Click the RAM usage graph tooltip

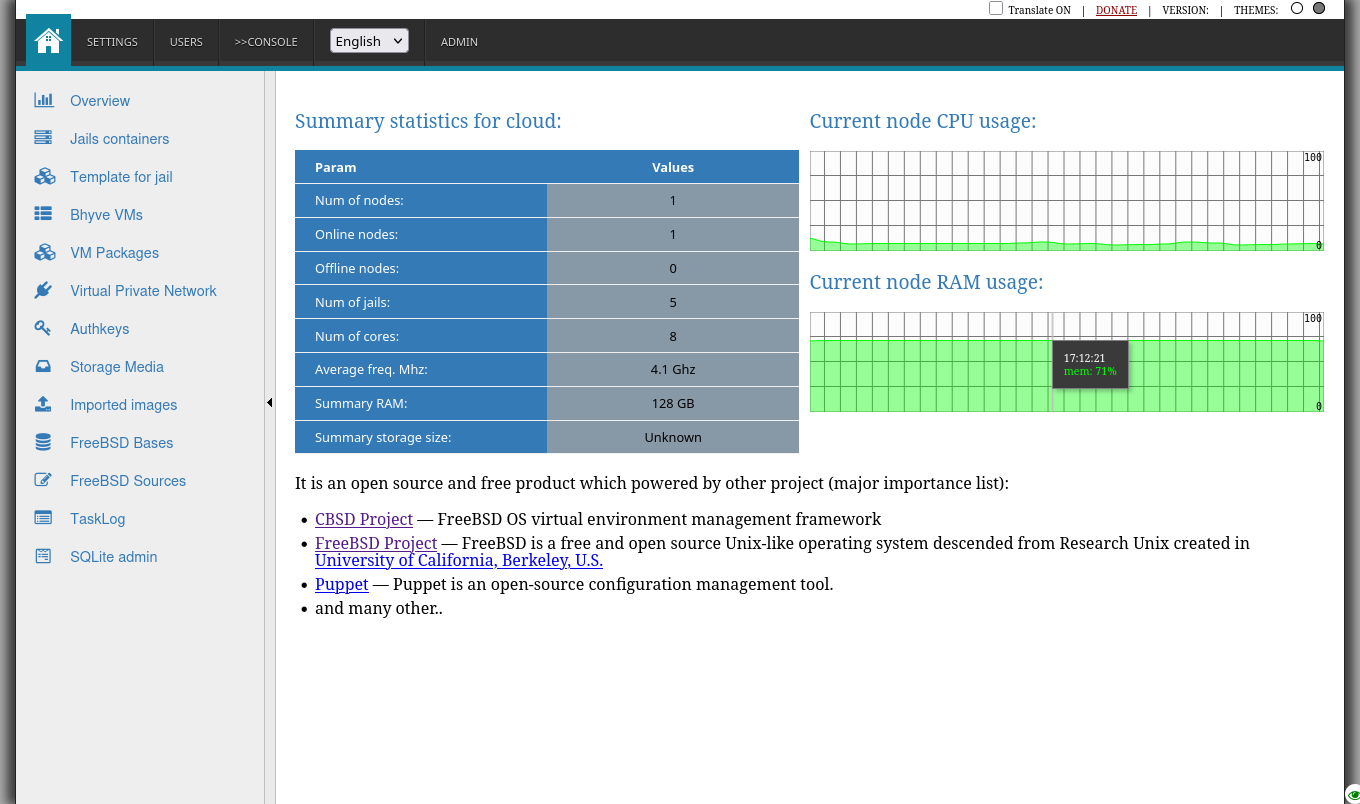click(1090, 364)
